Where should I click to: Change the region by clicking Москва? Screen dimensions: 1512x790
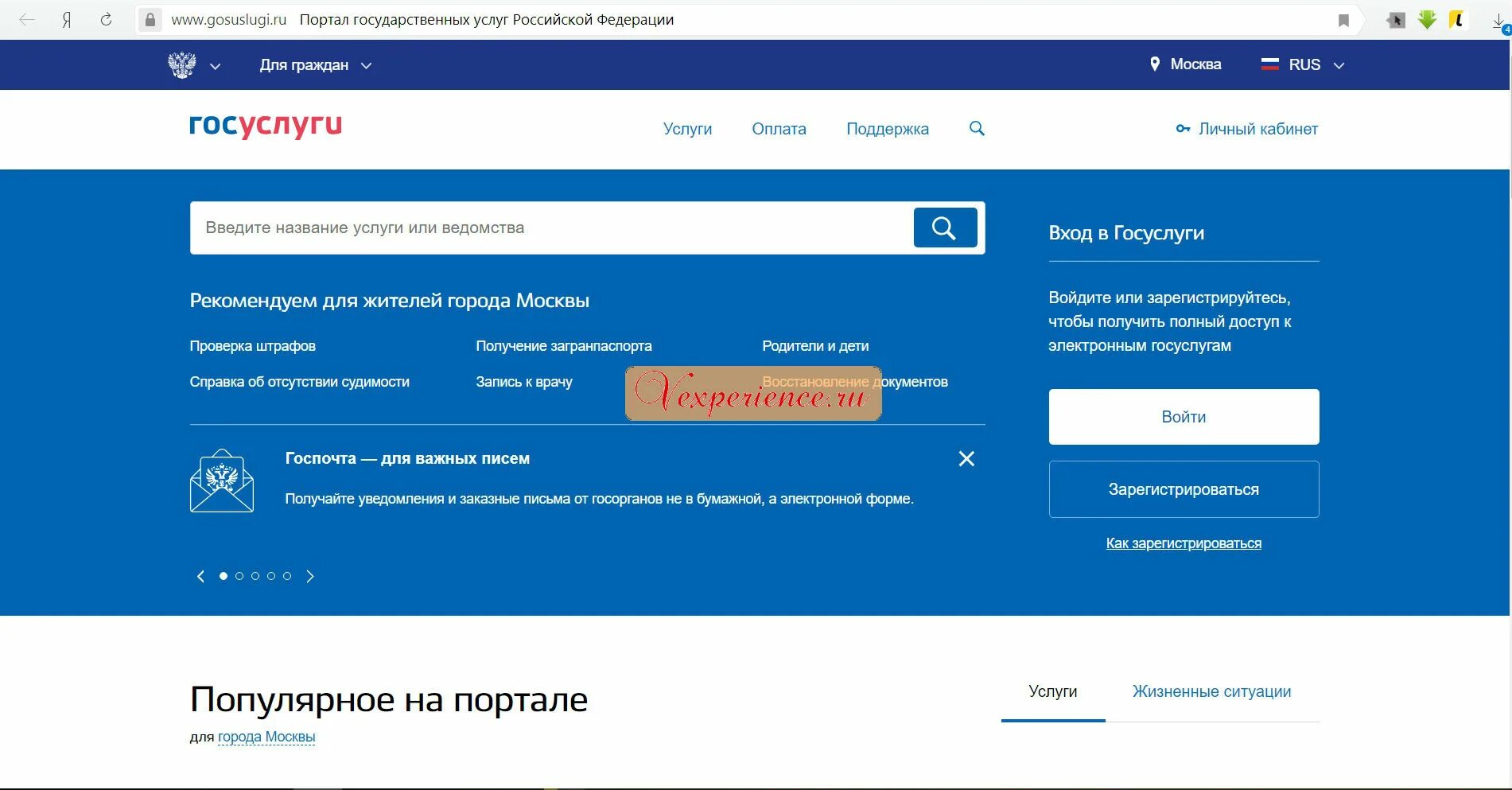1195,64
